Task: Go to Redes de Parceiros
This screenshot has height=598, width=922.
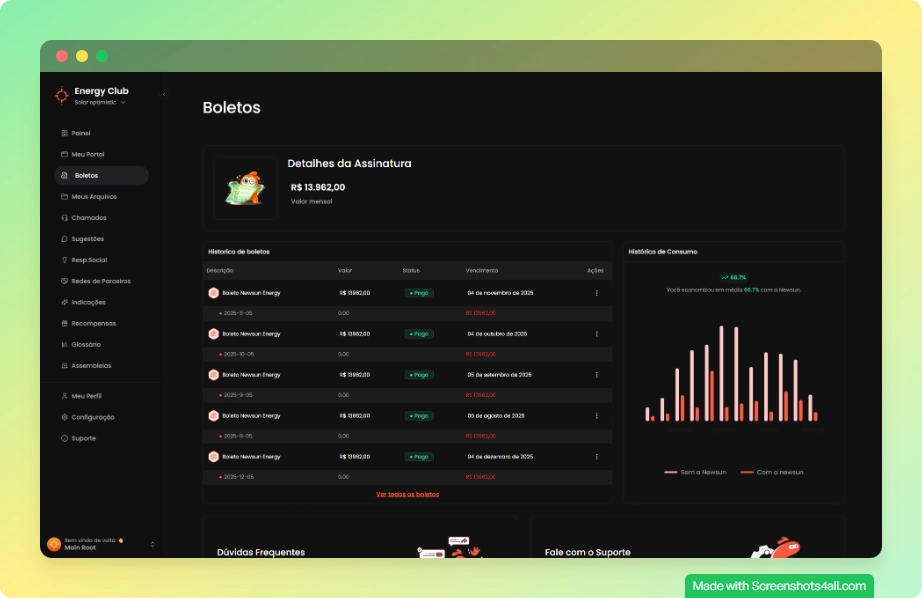Action: (100, 281)
